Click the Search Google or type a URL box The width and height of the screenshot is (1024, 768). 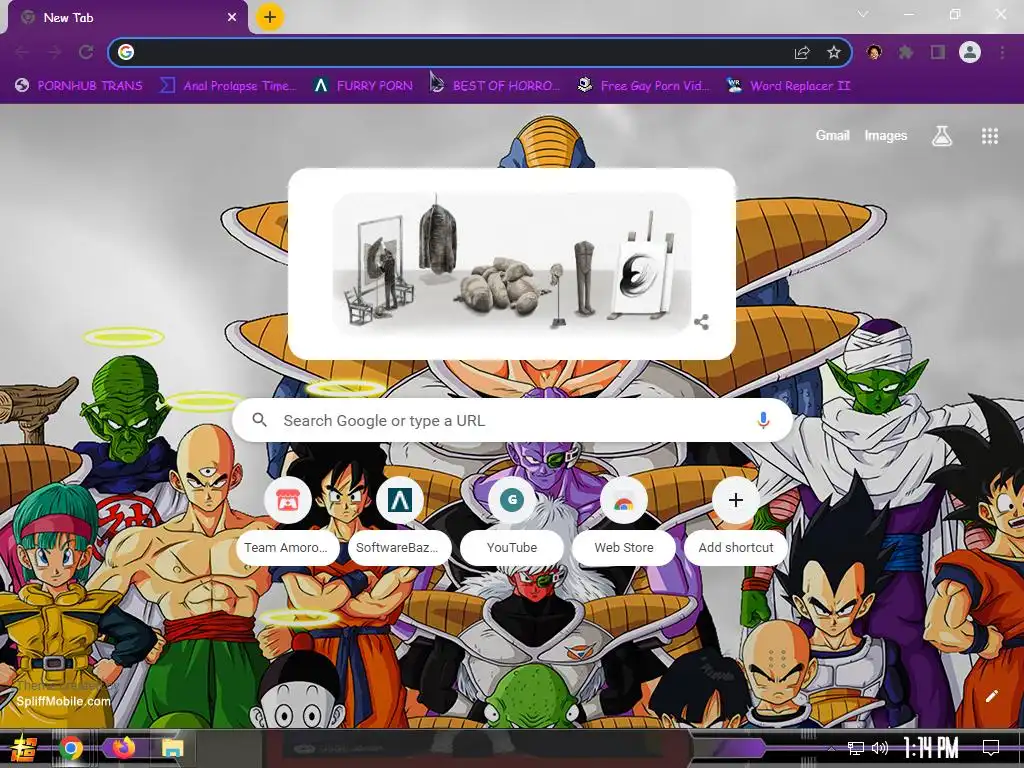(513, 421)
